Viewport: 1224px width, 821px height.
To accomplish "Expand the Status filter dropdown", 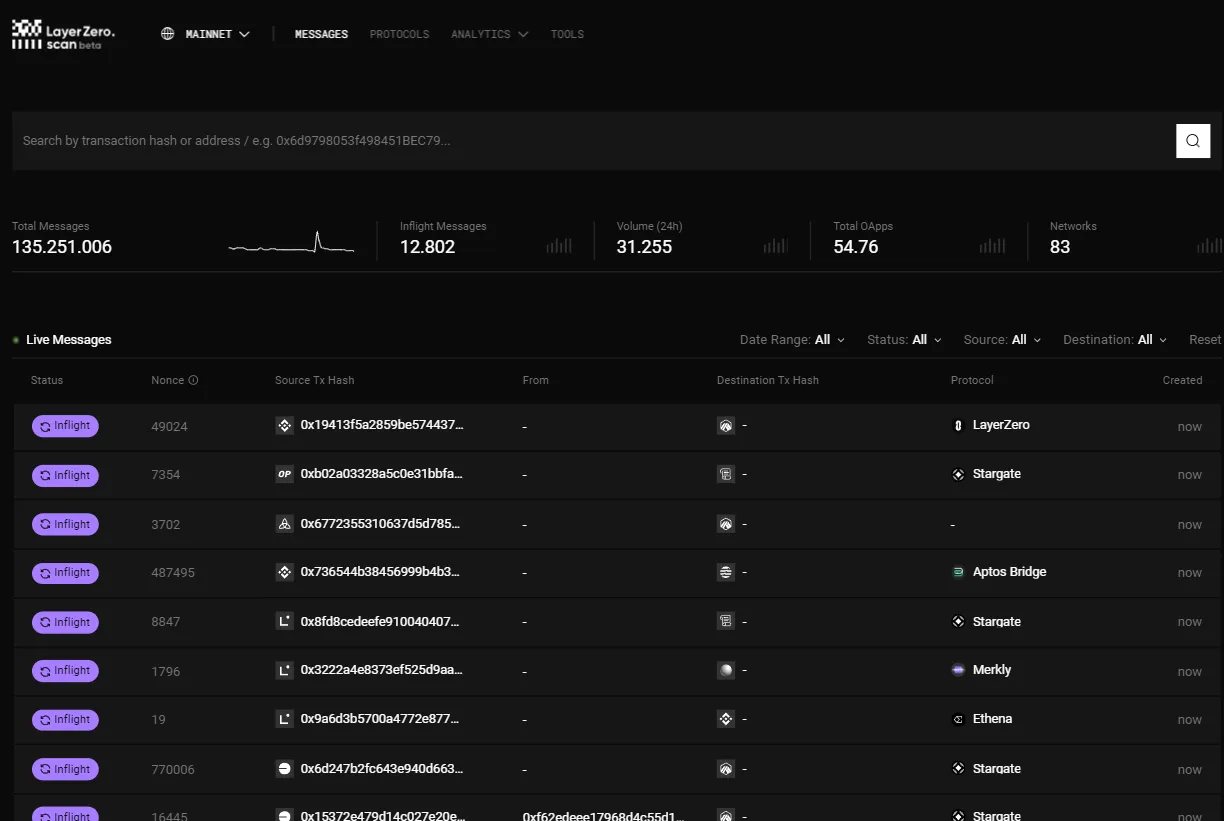I will [x=903, y=339].
